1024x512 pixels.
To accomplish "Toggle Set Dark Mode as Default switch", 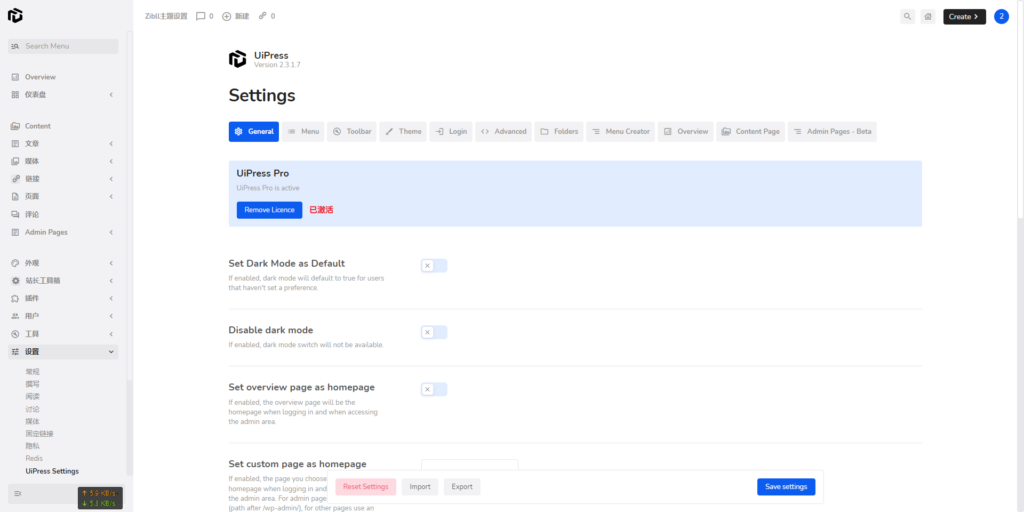I will tap(434, 266).
